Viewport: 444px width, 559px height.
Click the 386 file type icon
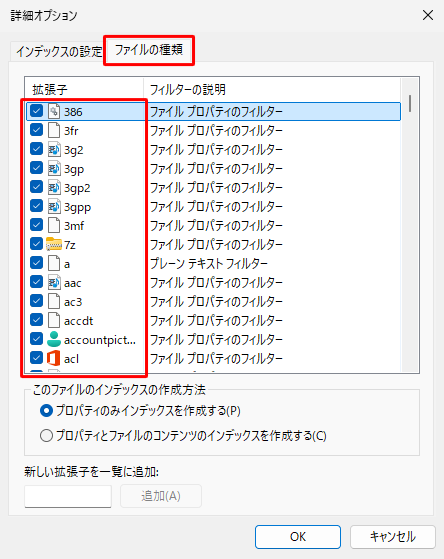54,112
